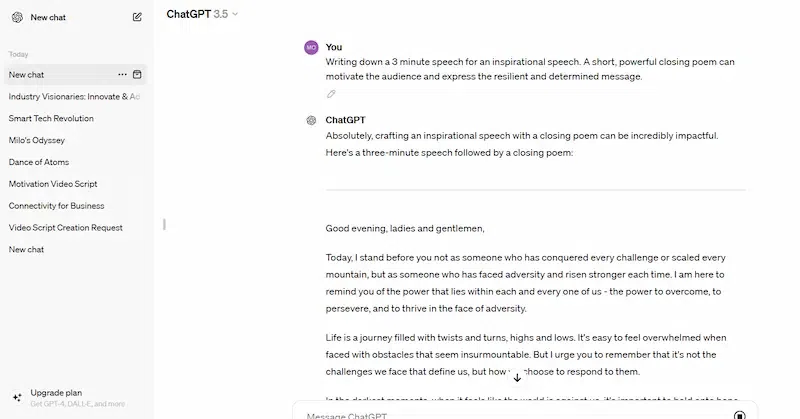The image size is (800, 419).
Task: Open the Industry Visionaries chat
Action: 74,97
